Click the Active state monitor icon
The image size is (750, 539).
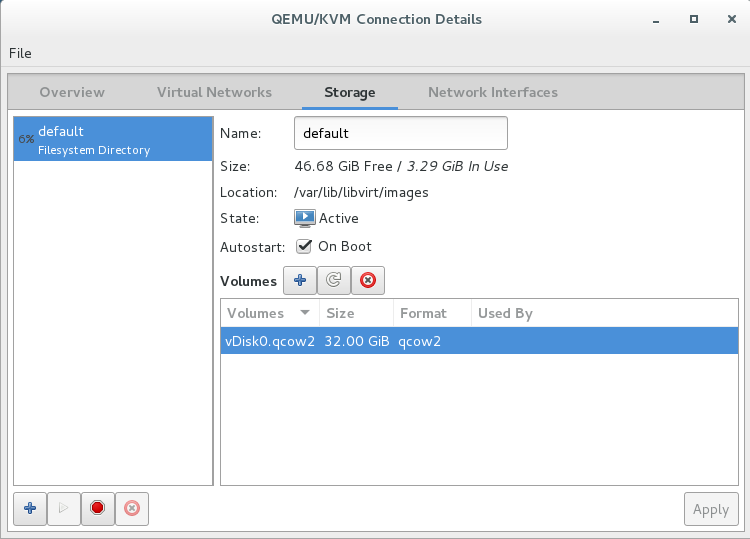tap(305, 218)
